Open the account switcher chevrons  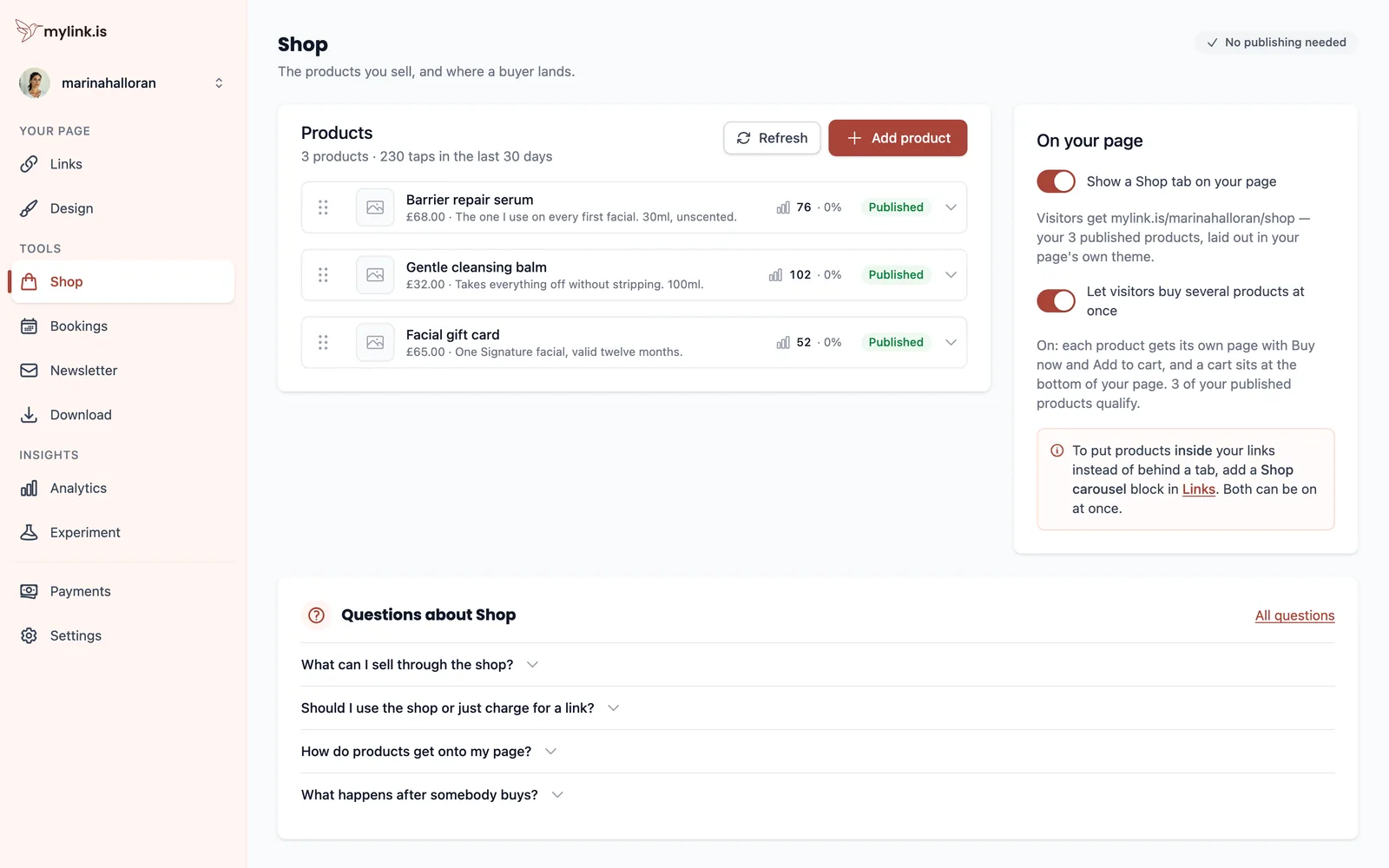click(x=219, y=83)
